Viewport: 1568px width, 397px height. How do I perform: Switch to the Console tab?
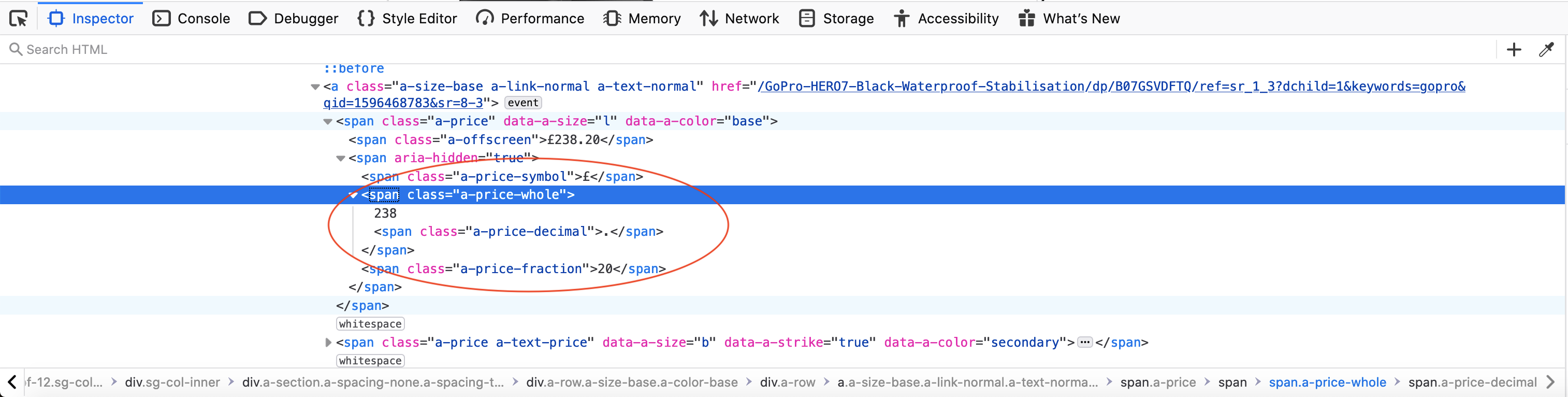click(191, 19)
